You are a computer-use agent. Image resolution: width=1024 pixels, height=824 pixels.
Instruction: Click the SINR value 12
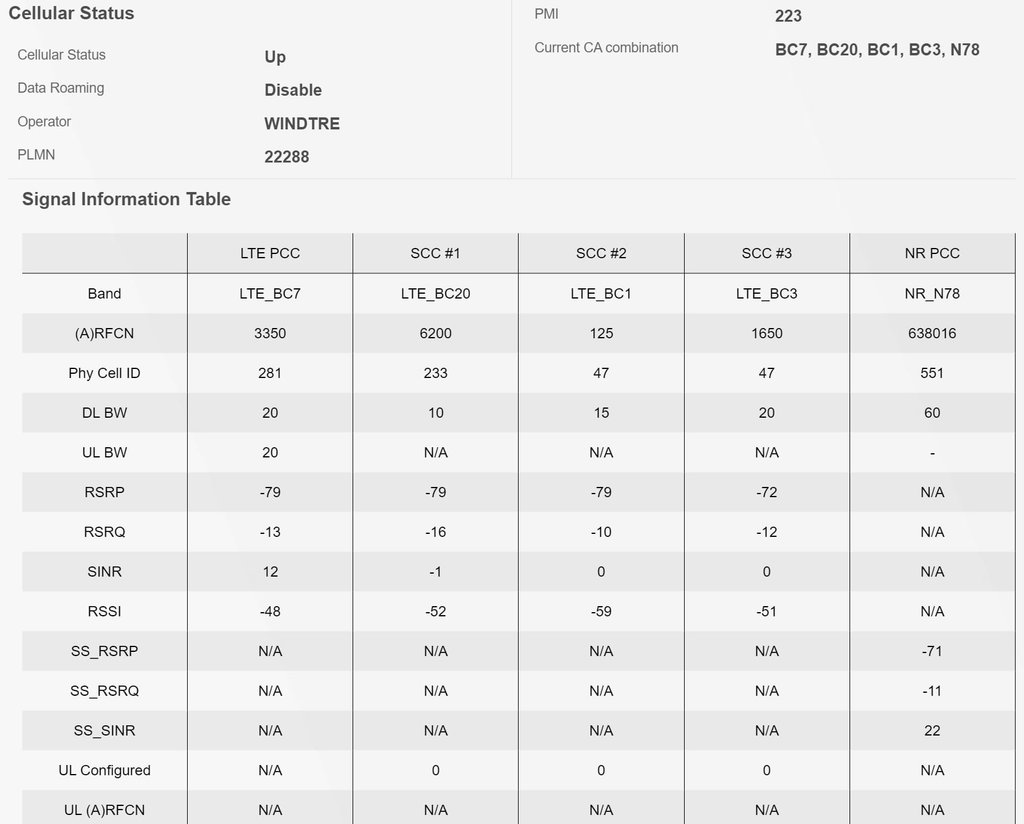[270, 572]
